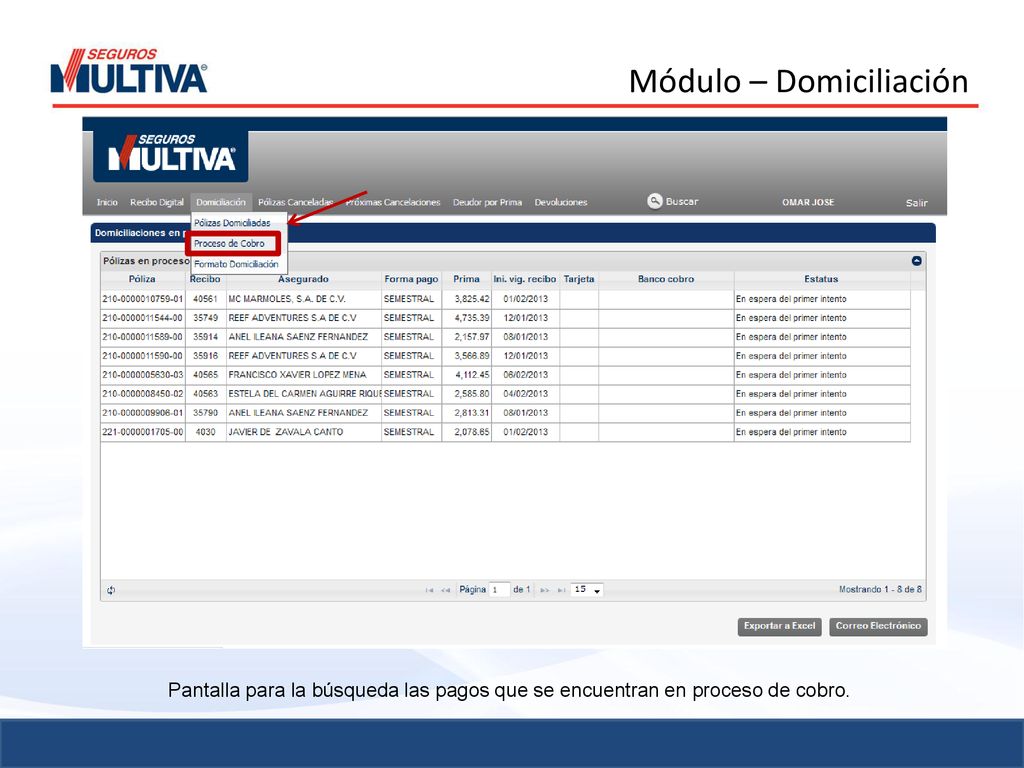The image size is (1024, 768).
Task: Click the Correo Electrónico button
Action: [x=878, y=626]
